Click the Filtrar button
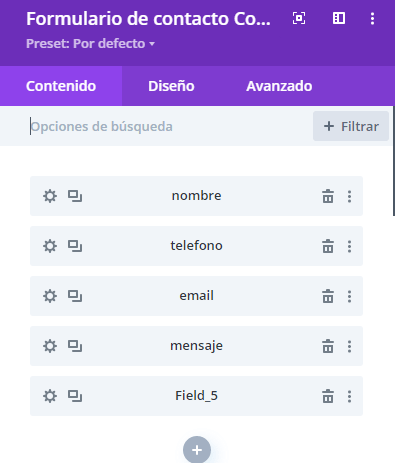Image resolution: width=395 pixels, height=463 pixels. pos(351,126)
